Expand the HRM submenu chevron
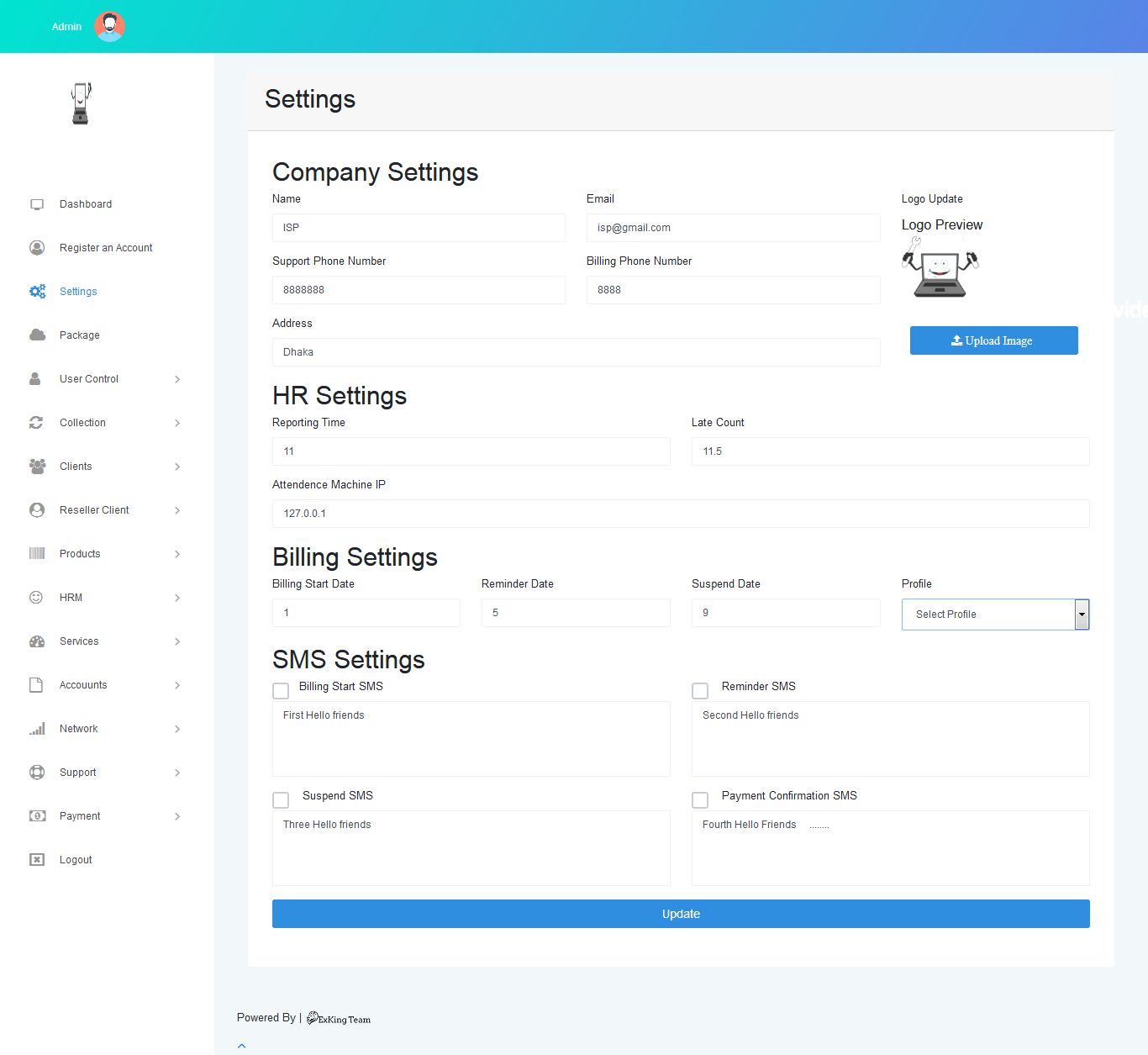The width and height of the screenshot is (1148, 1055). [x=177, y=598]
